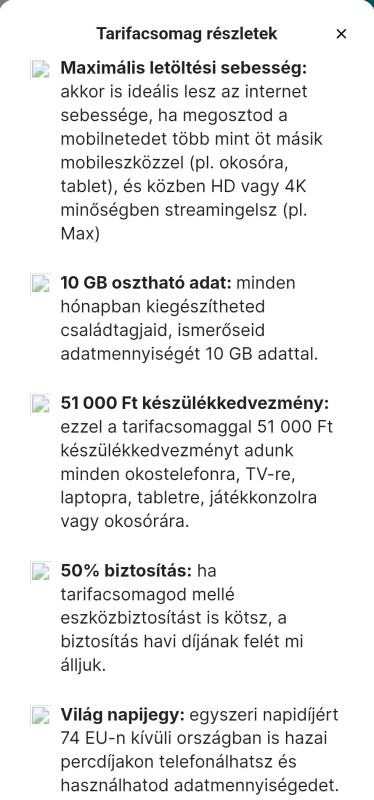Click icon beside 50% biztosítás
374x800 pixels.
pyautogui.click(x=40, y=571)
